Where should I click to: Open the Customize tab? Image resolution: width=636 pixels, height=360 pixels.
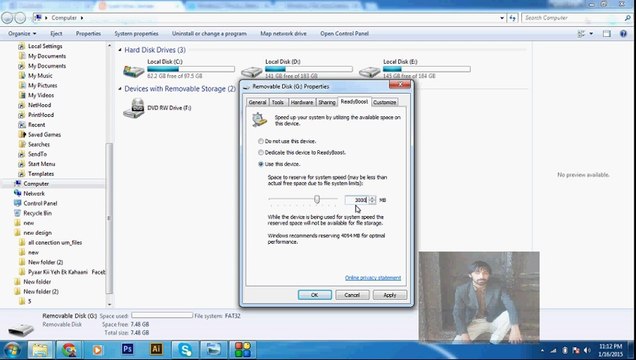385,102
